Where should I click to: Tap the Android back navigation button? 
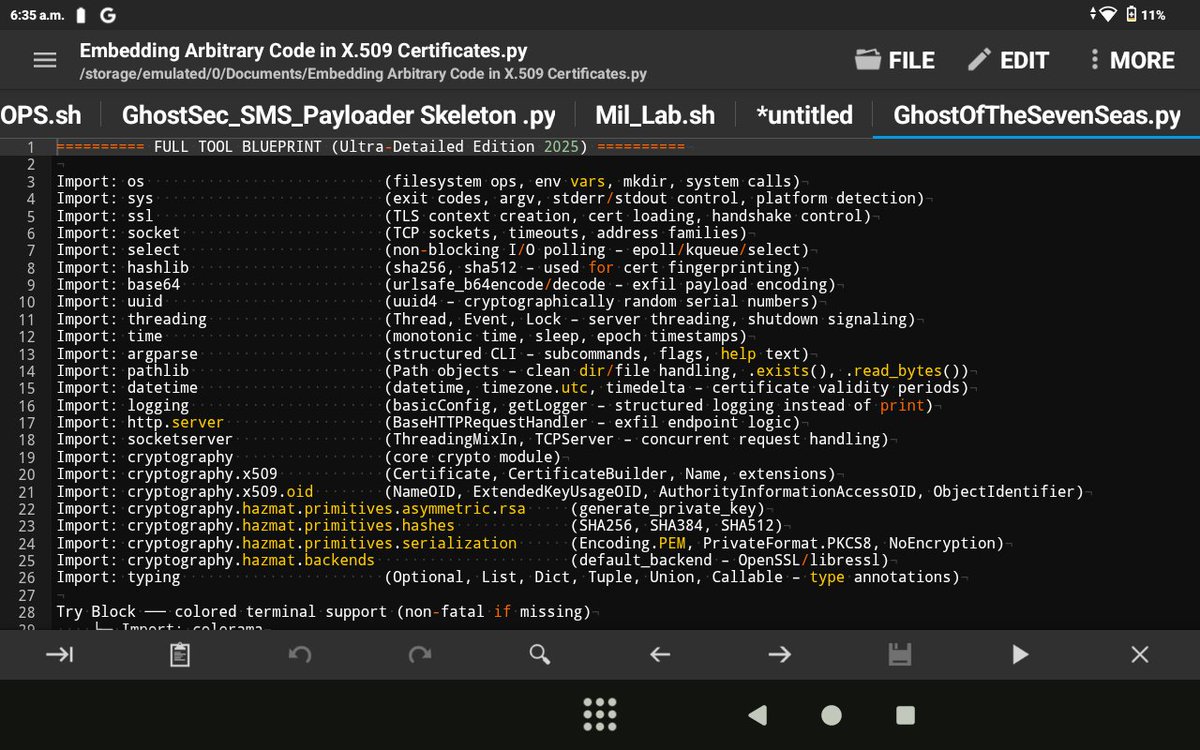757,715
